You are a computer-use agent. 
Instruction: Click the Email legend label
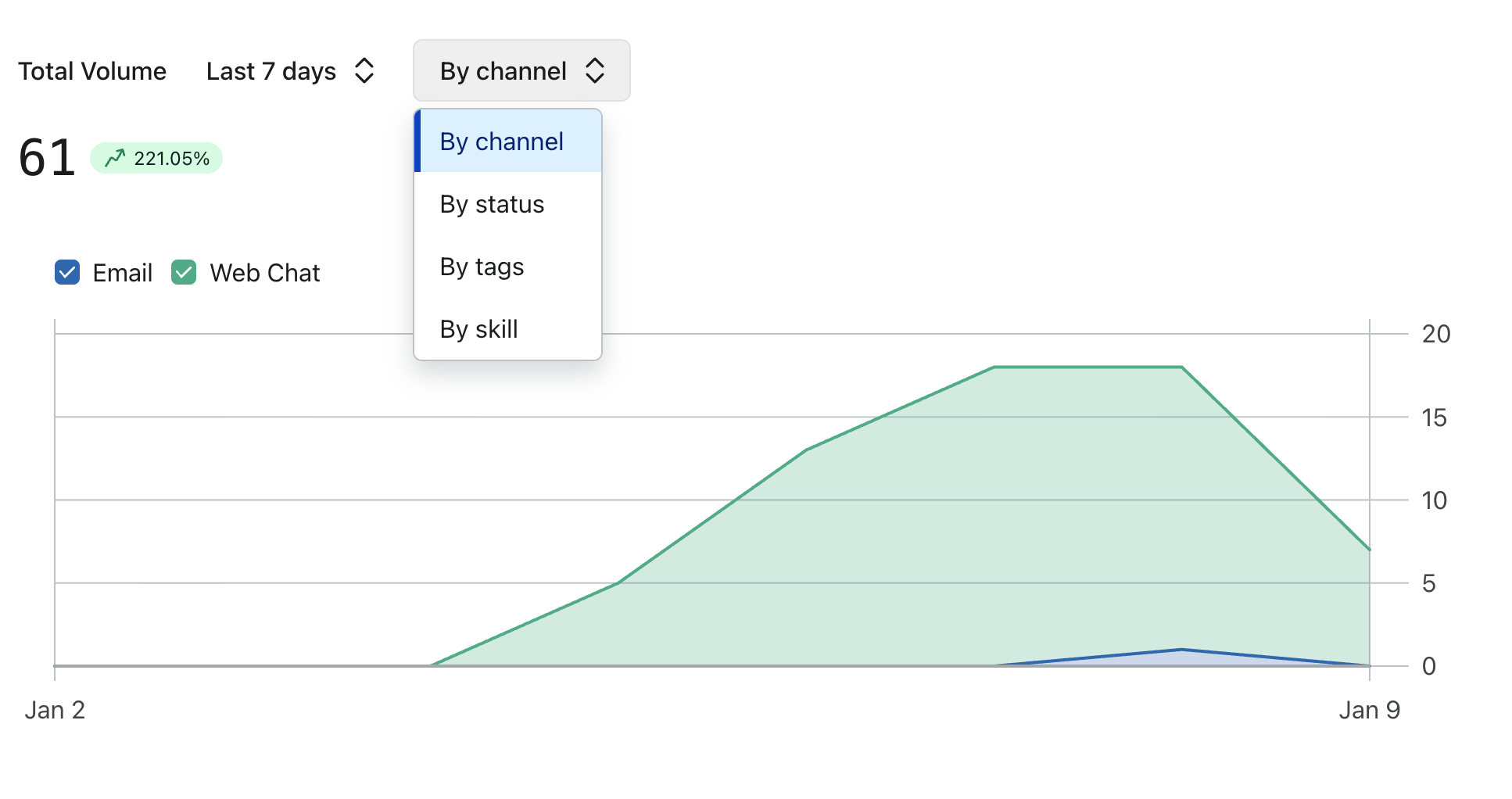tap(122, 273)
